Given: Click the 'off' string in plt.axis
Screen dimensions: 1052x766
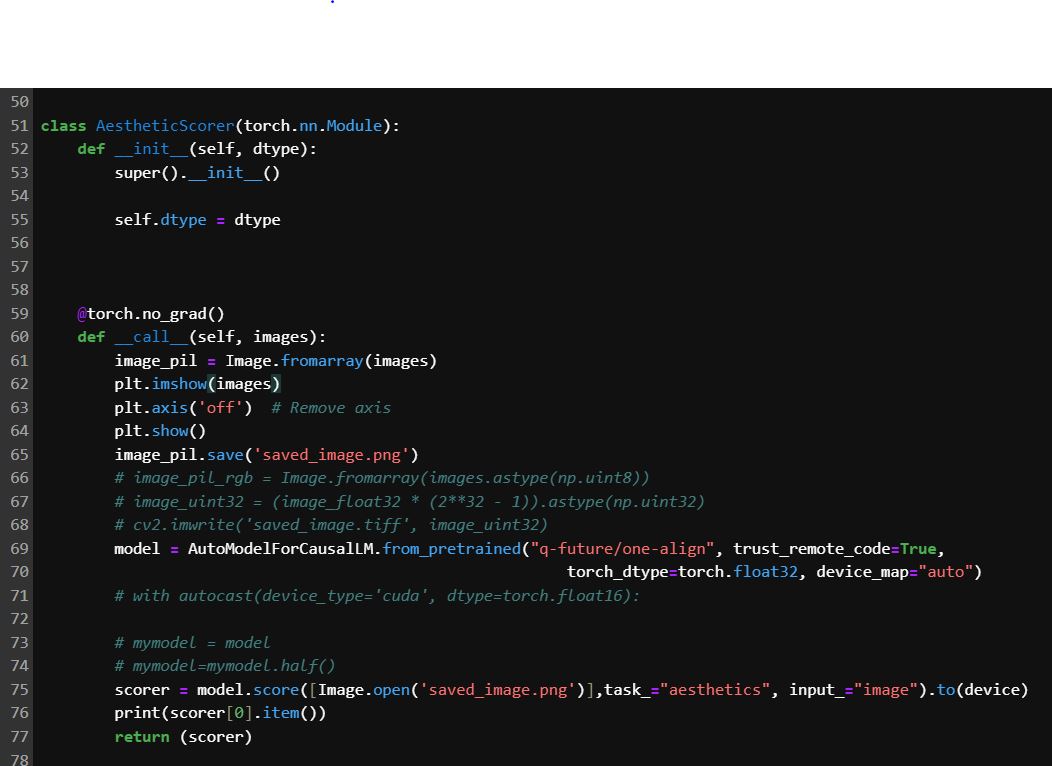Looking at the screenshot, I should coord(220,408).
